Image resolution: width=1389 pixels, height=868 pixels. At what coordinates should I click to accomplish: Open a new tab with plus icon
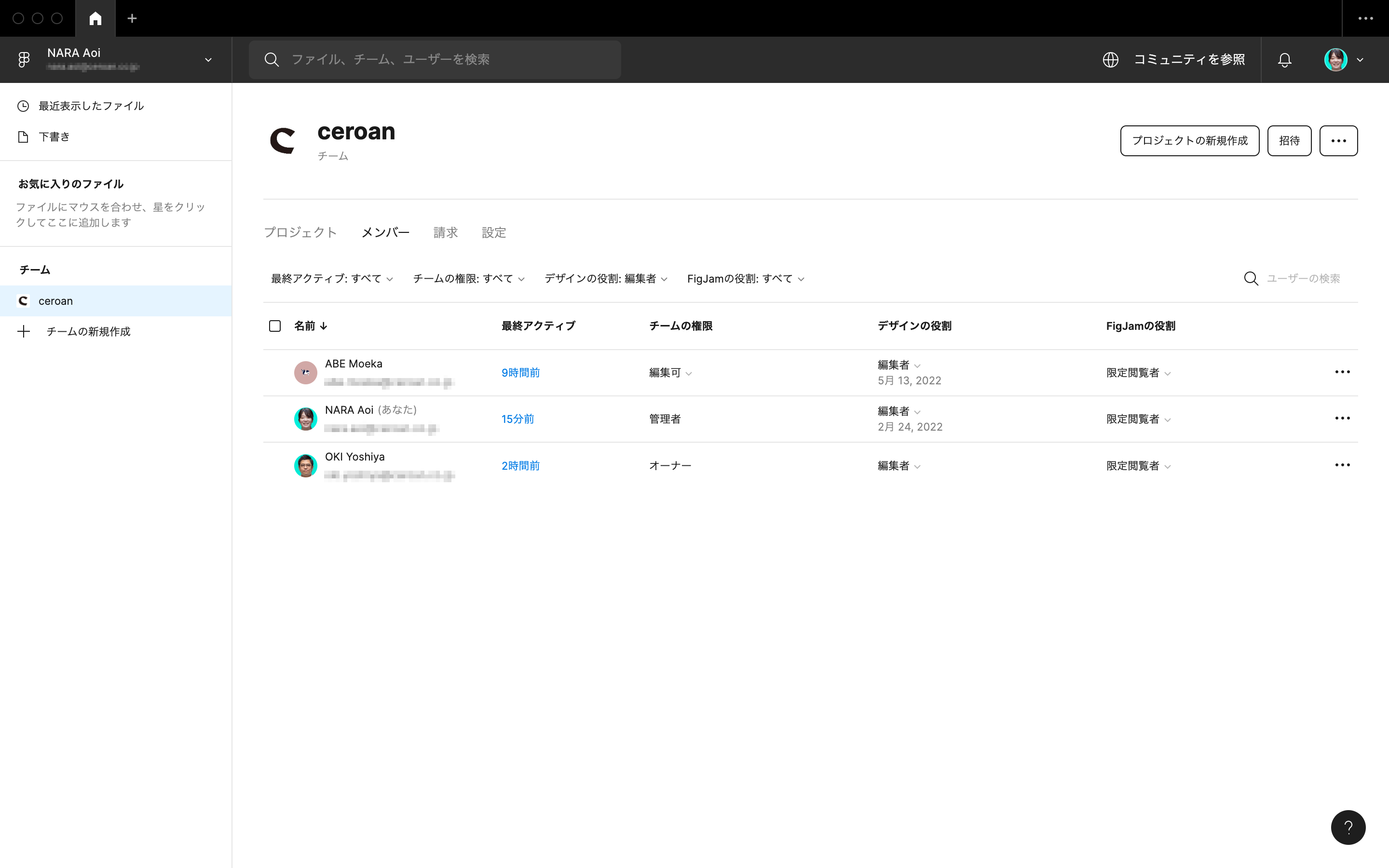click(132, 18)
